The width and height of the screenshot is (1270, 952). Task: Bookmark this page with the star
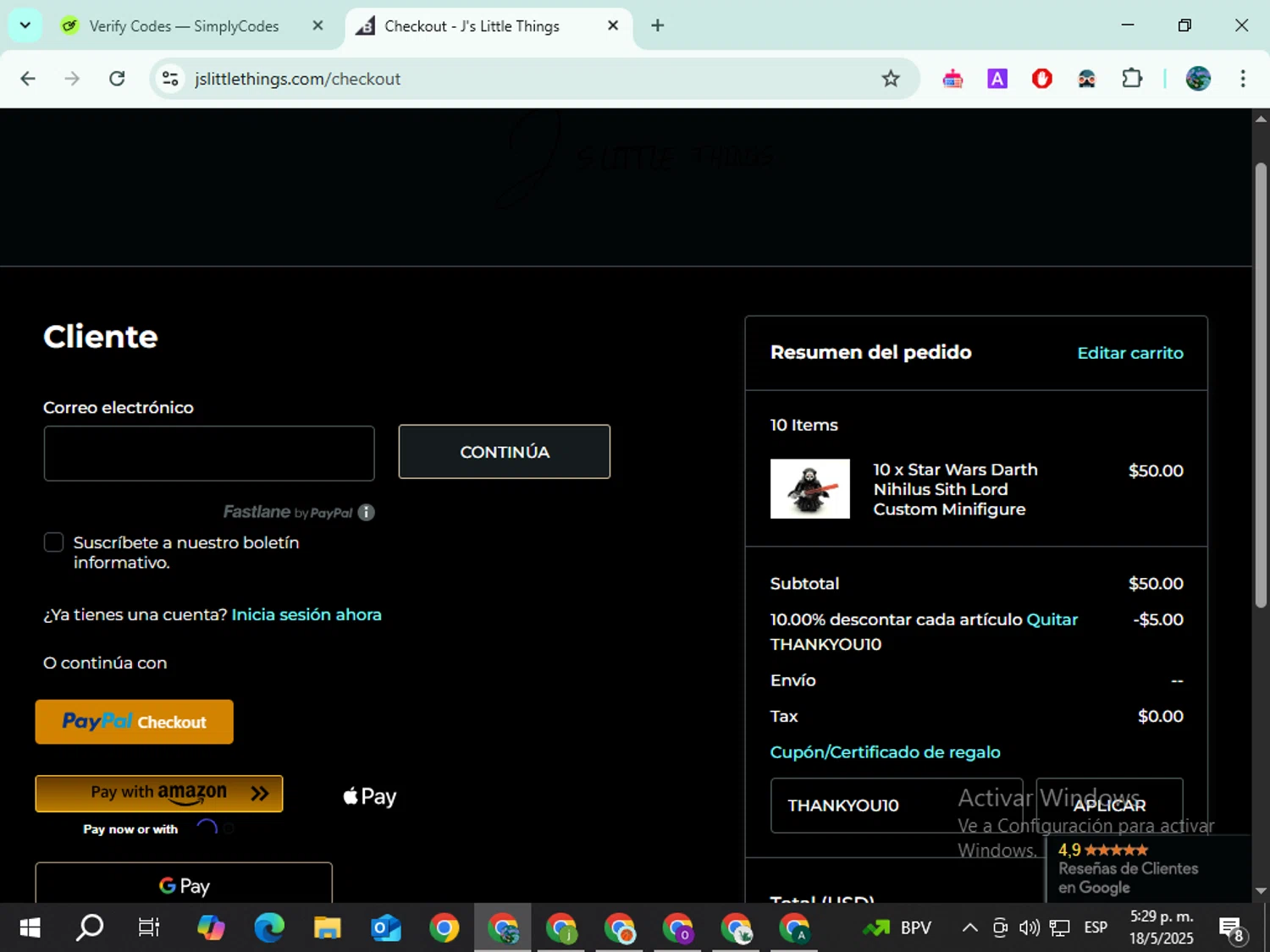coord(891,79)
